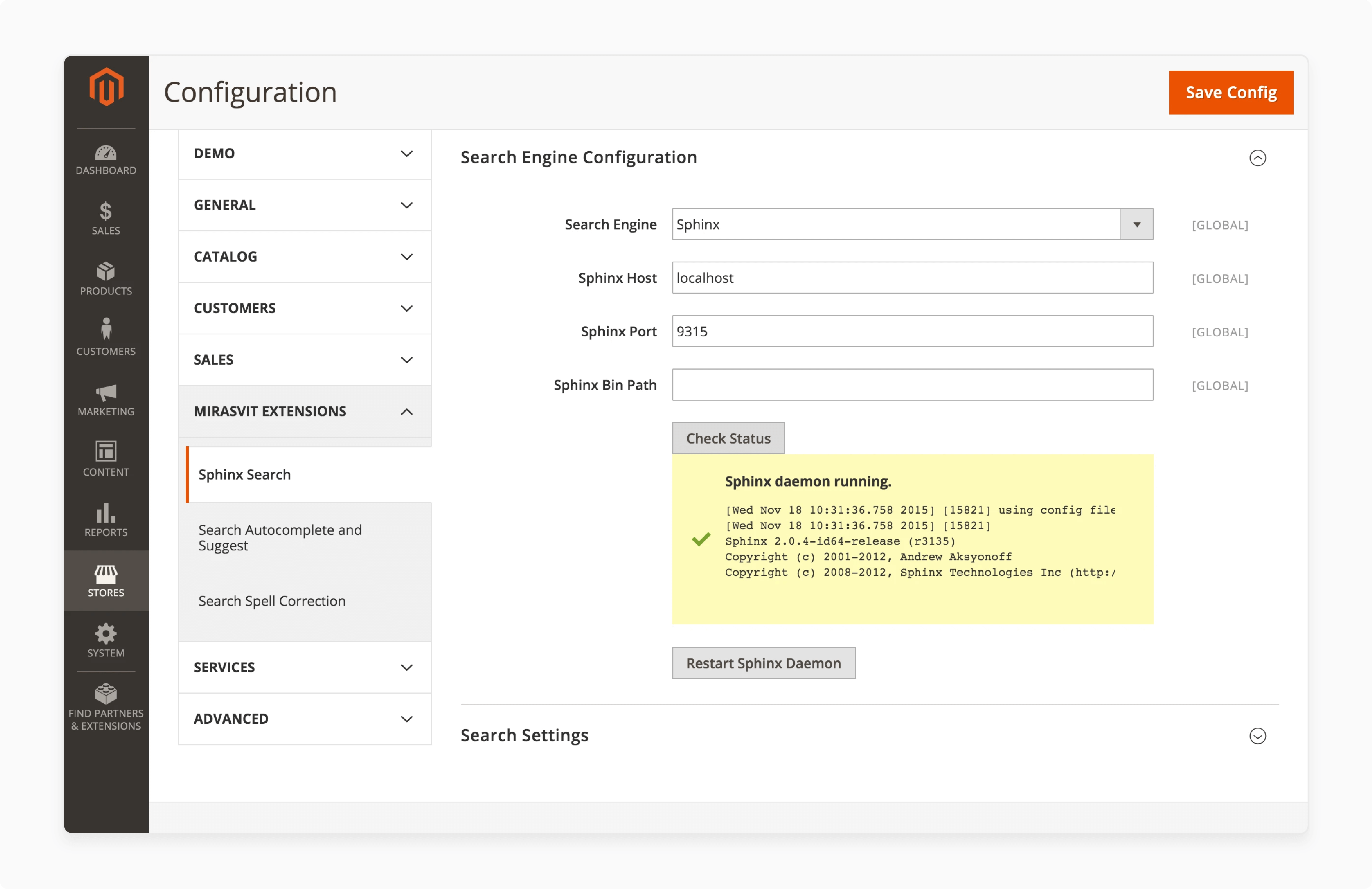Click Restart Sphinx Daemon button
Viewport: 1372px width, 889px height.
pyautogui.click(x=763, y=663)
